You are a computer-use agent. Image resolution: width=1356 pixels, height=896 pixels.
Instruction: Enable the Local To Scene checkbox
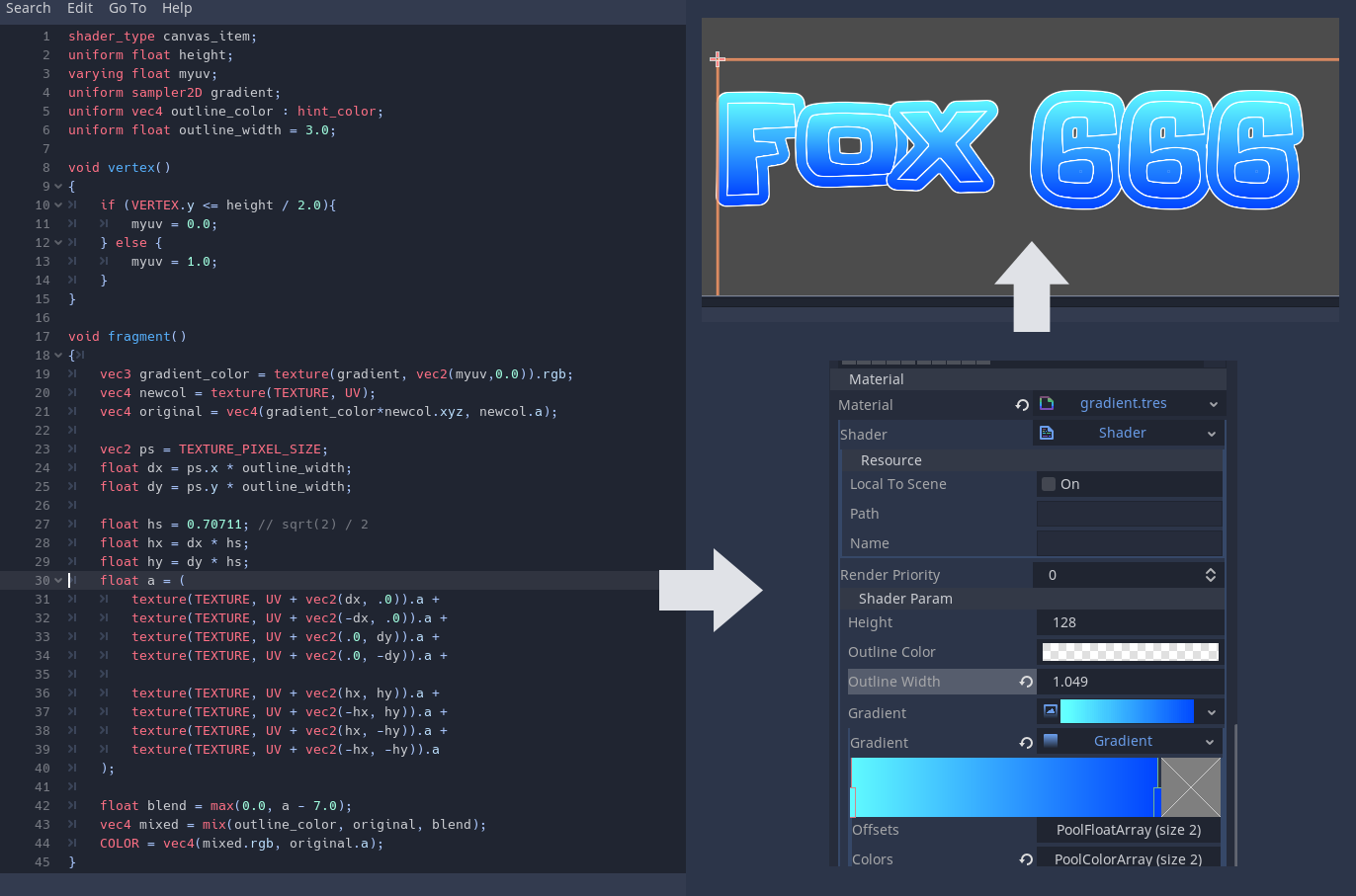[1048, 483]
